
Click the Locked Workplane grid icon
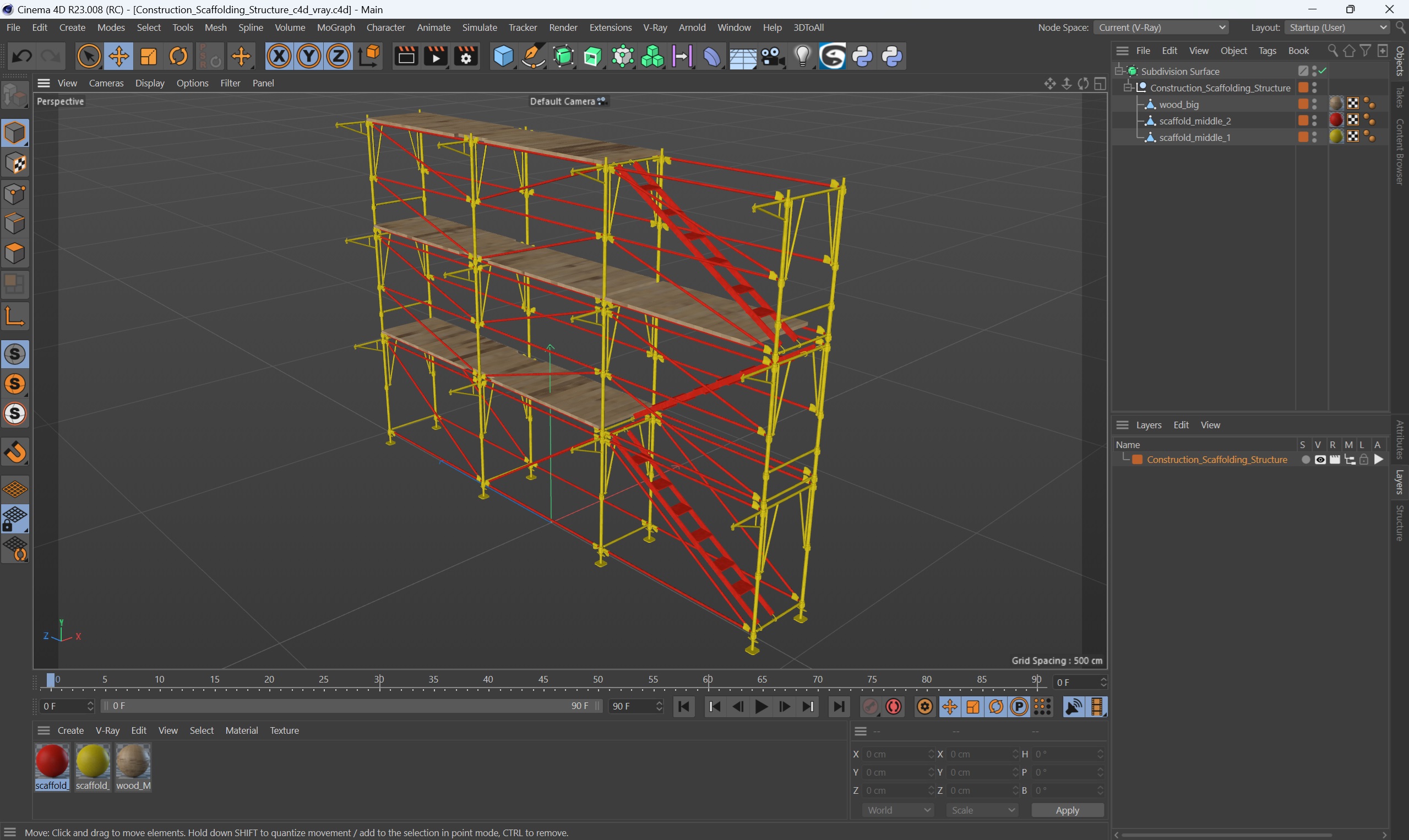coord(15,519)
